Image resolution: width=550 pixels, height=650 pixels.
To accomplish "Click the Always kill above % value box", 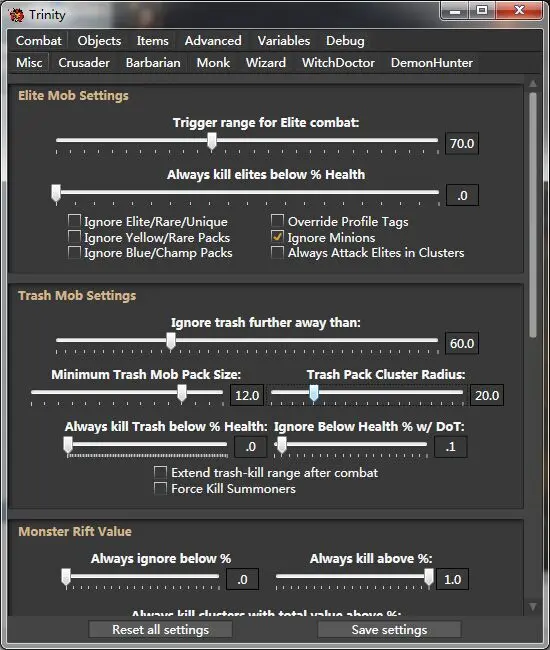I will [x=452, y=579].
